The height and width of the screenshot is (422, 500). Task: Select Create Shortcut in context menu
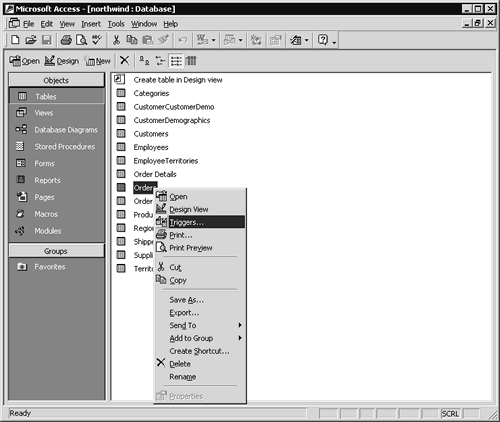(200, 351)
